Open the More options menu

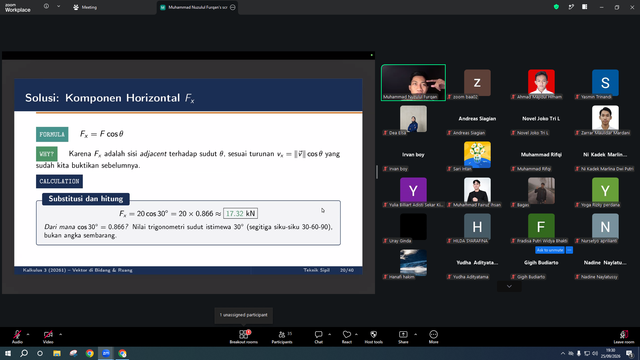point(433,337)
